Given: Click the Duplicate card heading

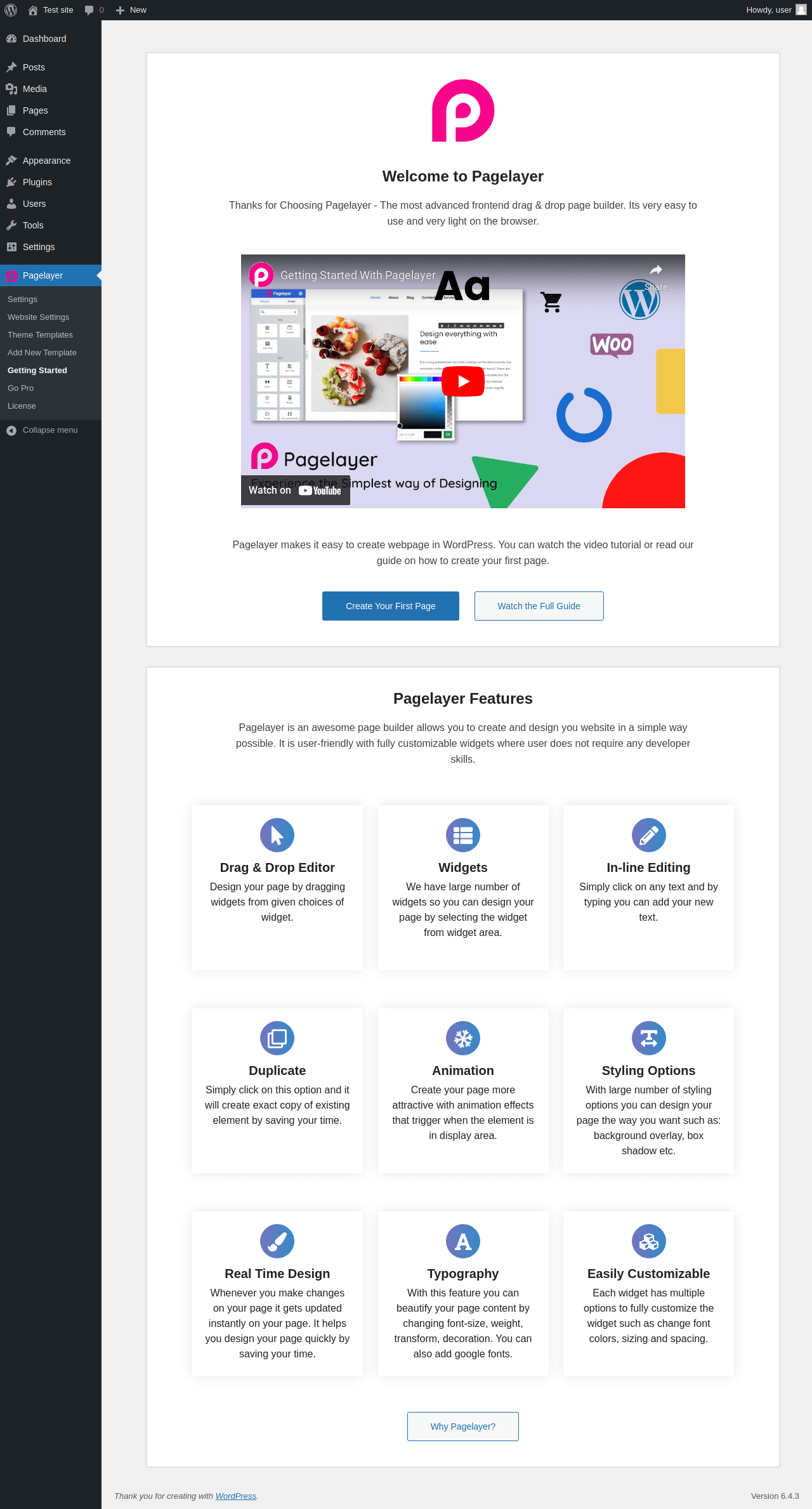Looking at the screenshot, I should click(x=277, y=1071).
